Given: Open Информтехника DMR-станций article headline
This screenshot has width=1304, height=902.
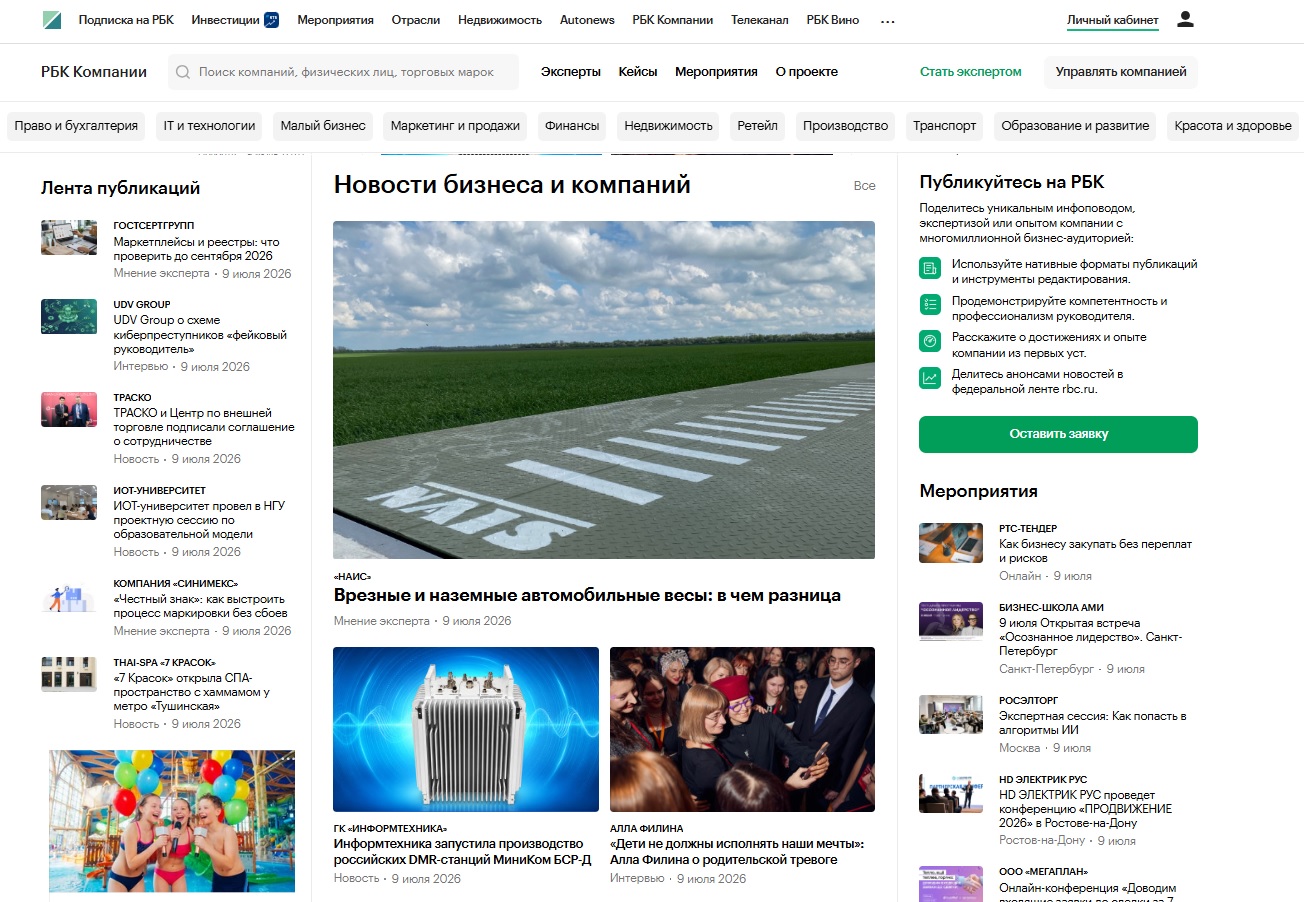Looking at the screenshot, I should 463,852.
